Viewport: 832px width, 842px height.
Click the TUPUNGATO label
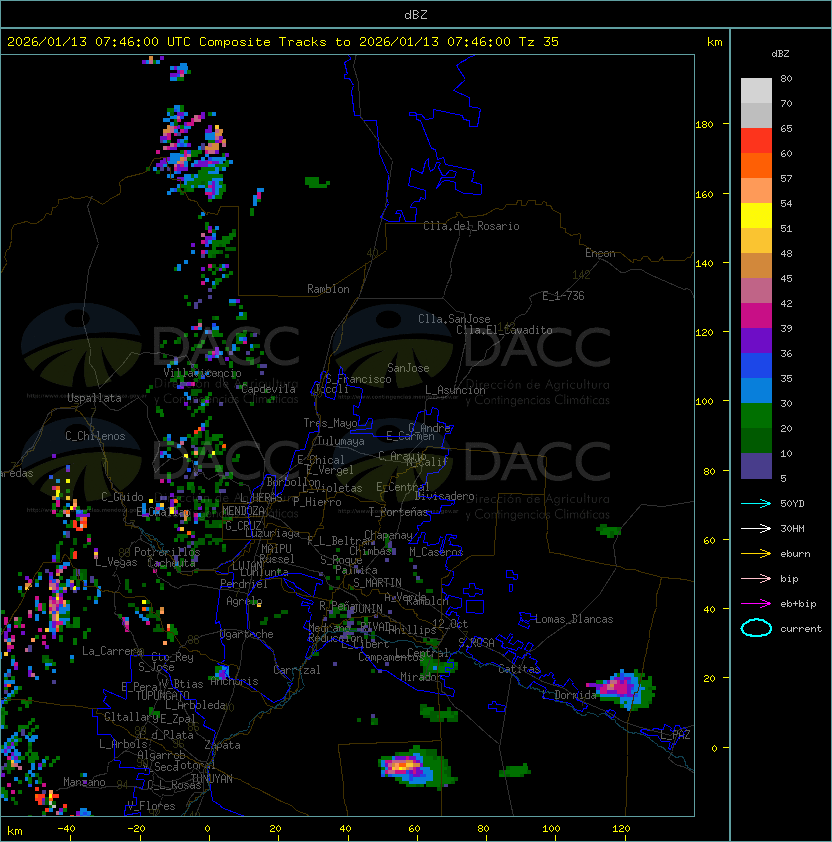pyautogui.click(x=162, y=696)
